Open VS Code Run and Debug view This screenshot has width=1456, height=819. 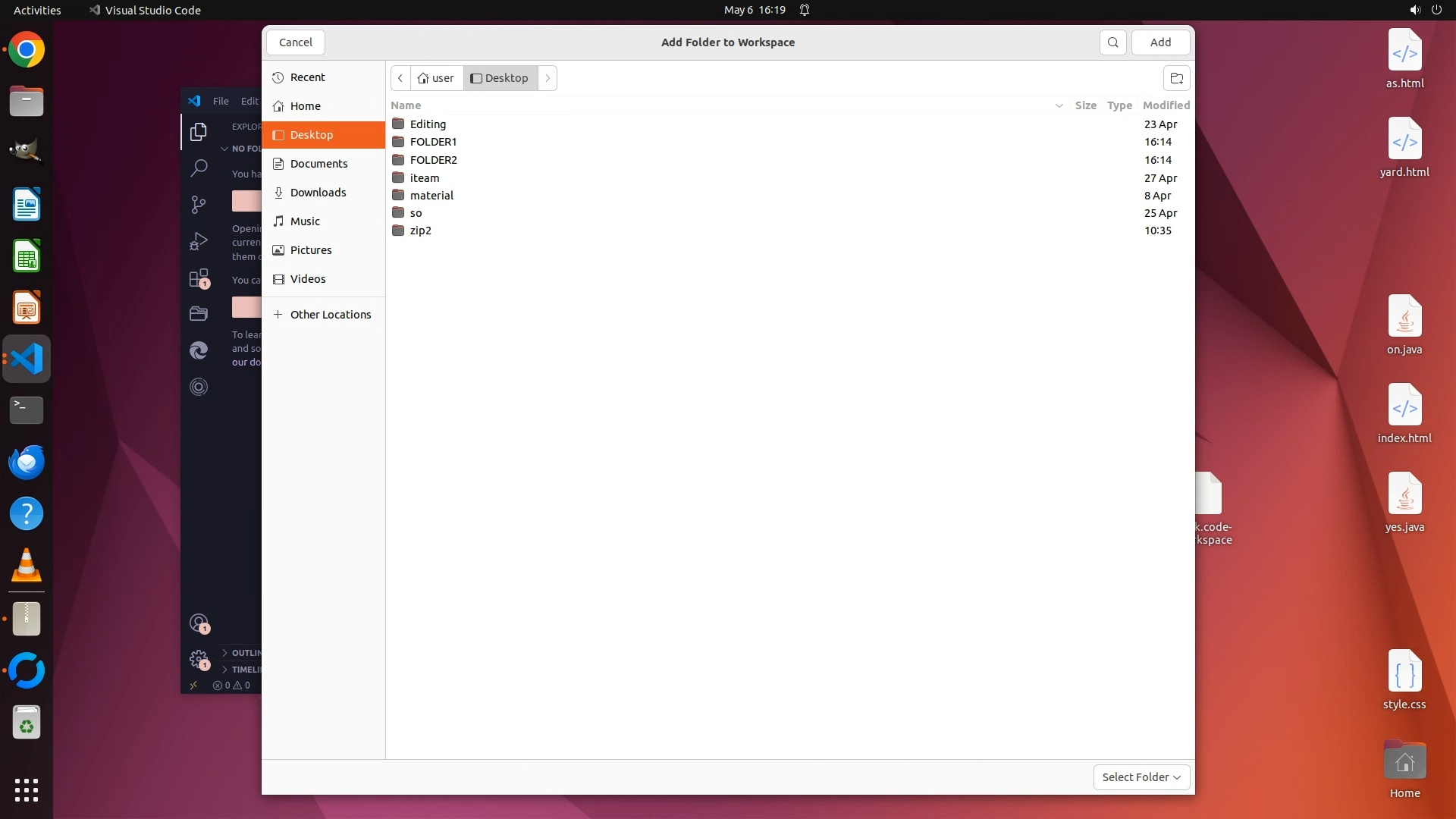click(199, 241)
